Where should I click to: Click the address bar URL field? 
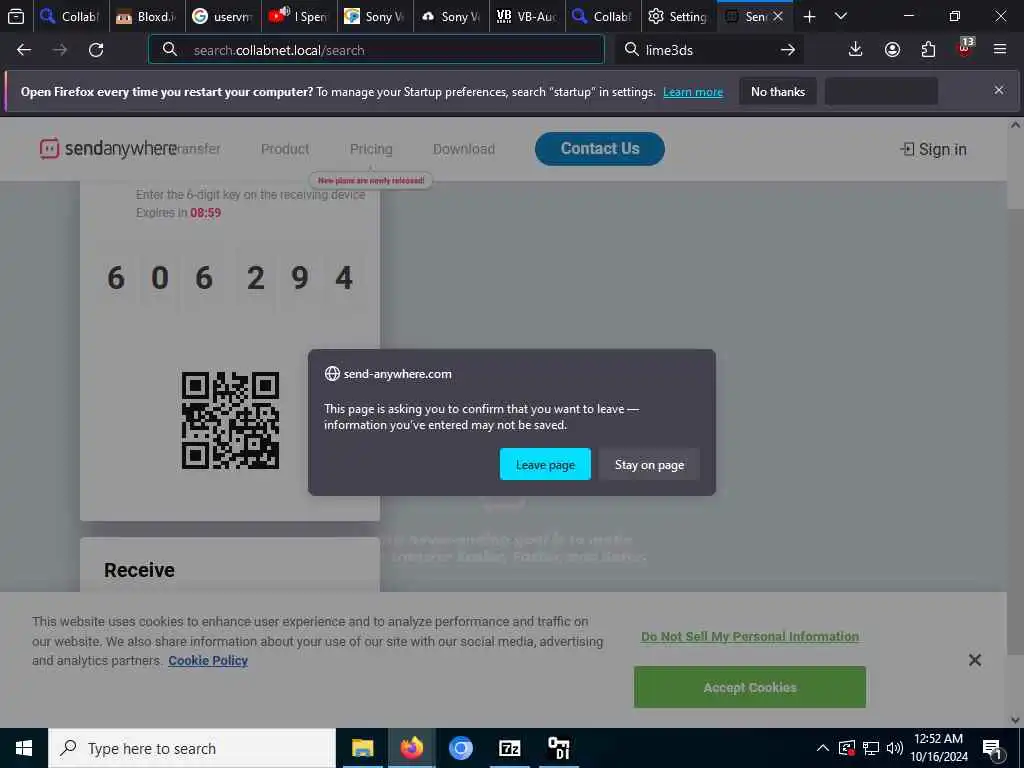point(376,50)
